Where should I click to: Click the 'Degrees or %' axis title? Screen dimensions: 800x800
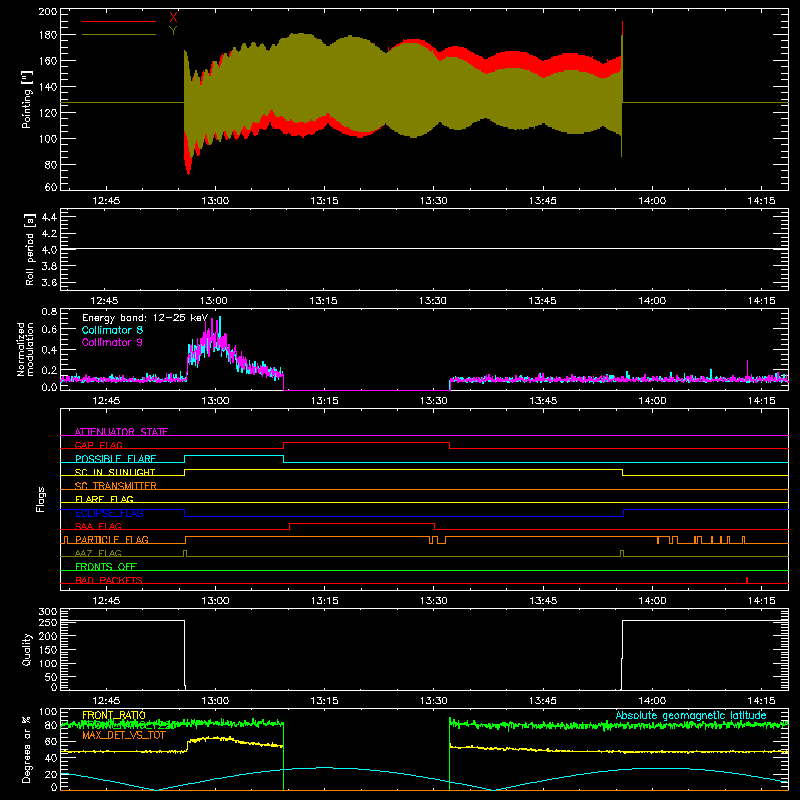(27, 749)
